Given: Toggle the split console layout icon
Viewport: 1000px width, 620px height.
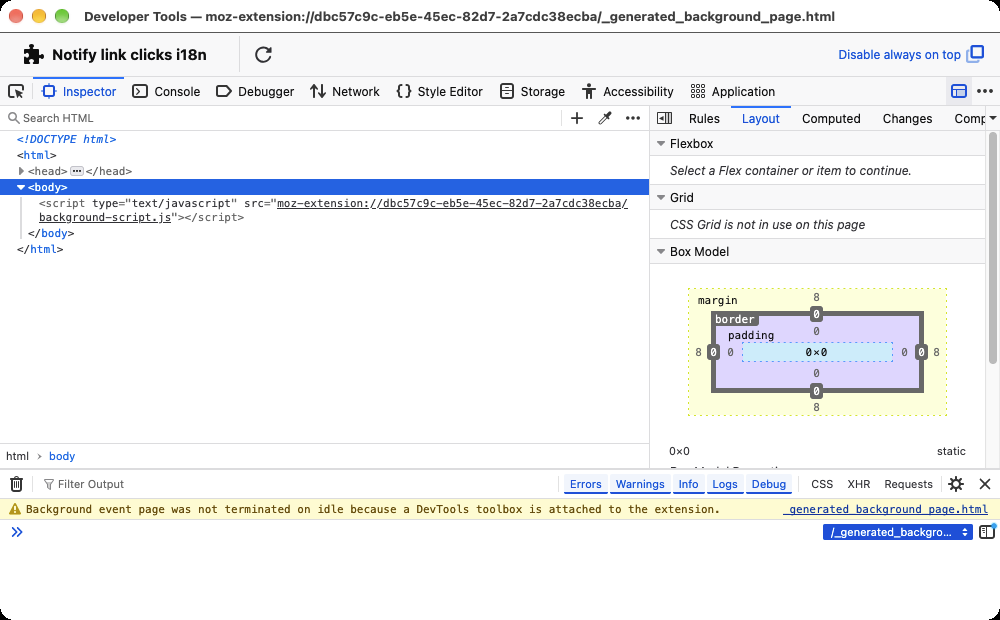Looking at the screenshot, I should (959, 91).
